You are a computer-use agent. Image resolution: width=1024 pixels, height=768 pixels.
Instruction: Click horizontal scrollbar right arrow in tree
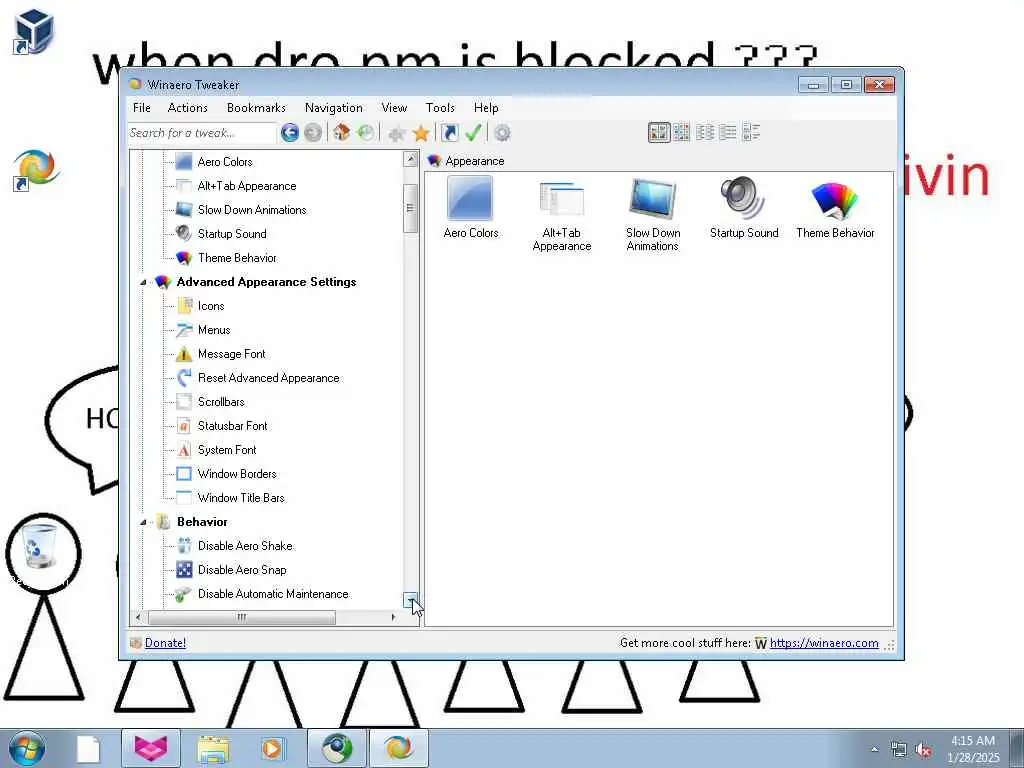pyautogui.click(x=392, y=617)
